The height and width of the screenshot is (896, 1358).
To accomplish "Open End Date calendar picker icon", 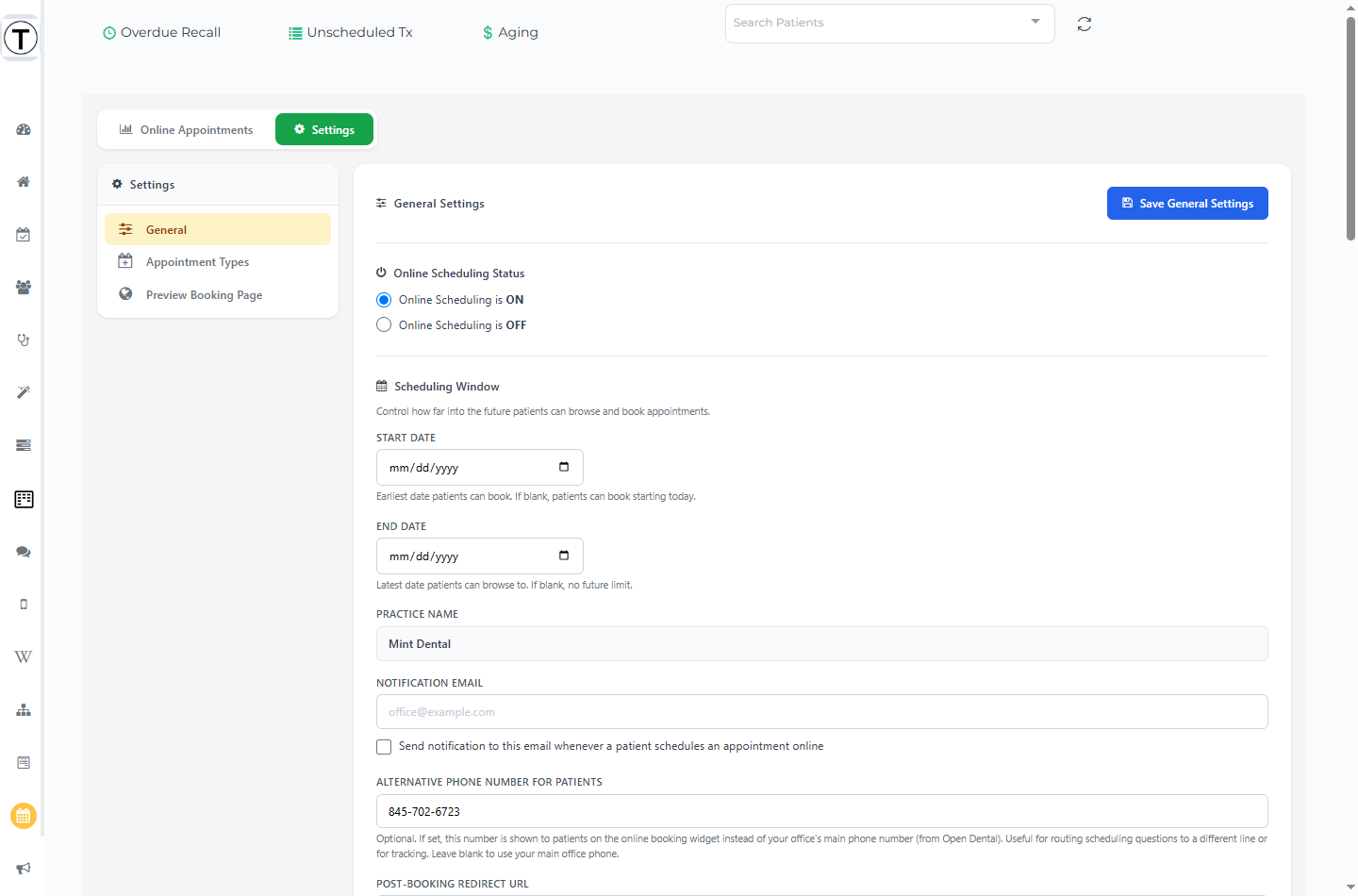I will pyautogui.click(x=564, y=556).
